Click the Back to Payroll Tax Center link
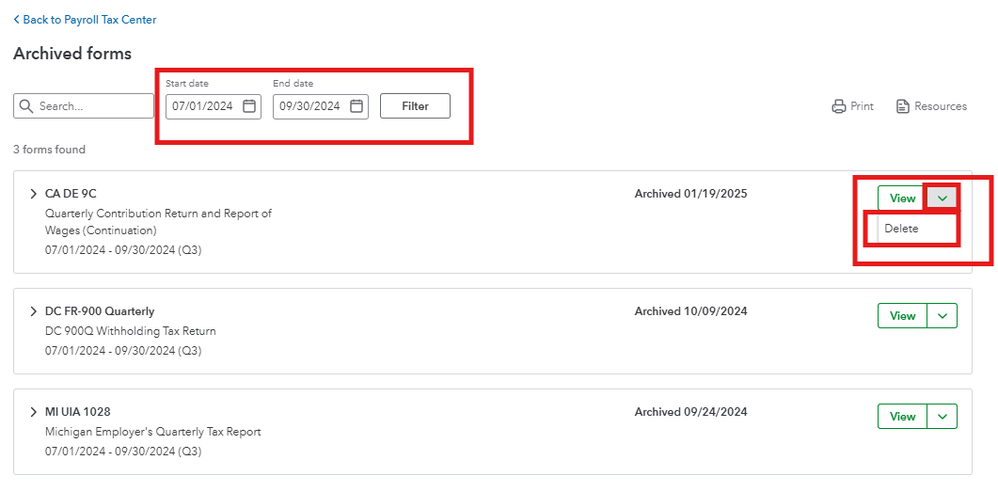Screen dimensions: 998x492 [x=84, y=20]
